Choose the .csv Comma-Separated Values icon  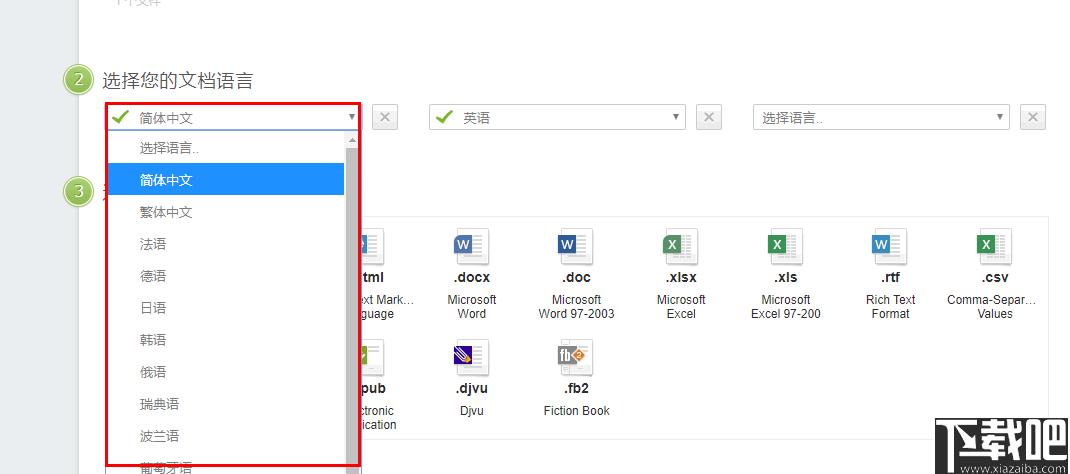994,246
